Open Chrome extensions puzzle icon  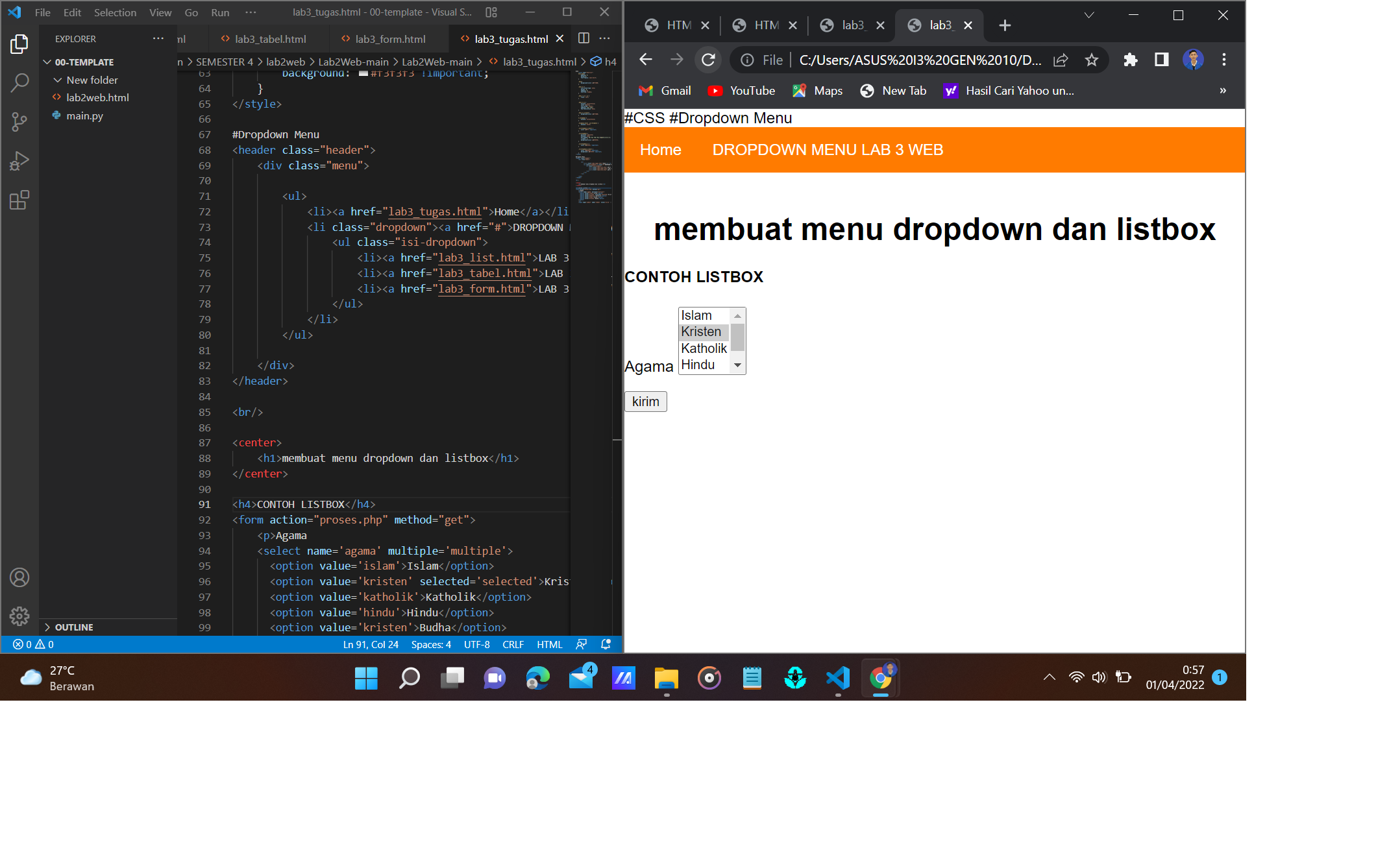1131,60
